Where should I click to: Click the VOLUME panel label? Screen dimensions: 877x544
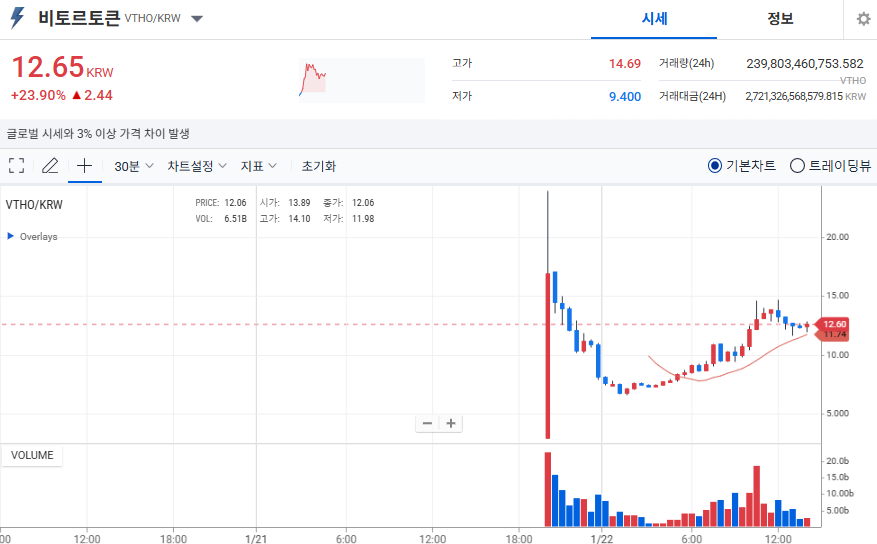[32, 455]
